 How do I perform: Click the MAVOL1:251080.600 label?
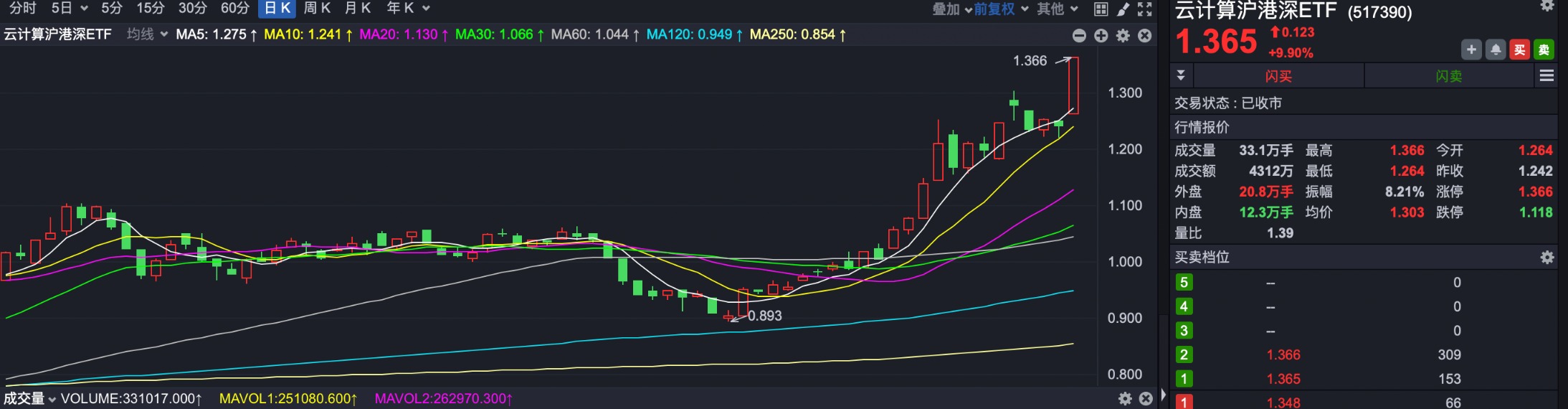288,398
